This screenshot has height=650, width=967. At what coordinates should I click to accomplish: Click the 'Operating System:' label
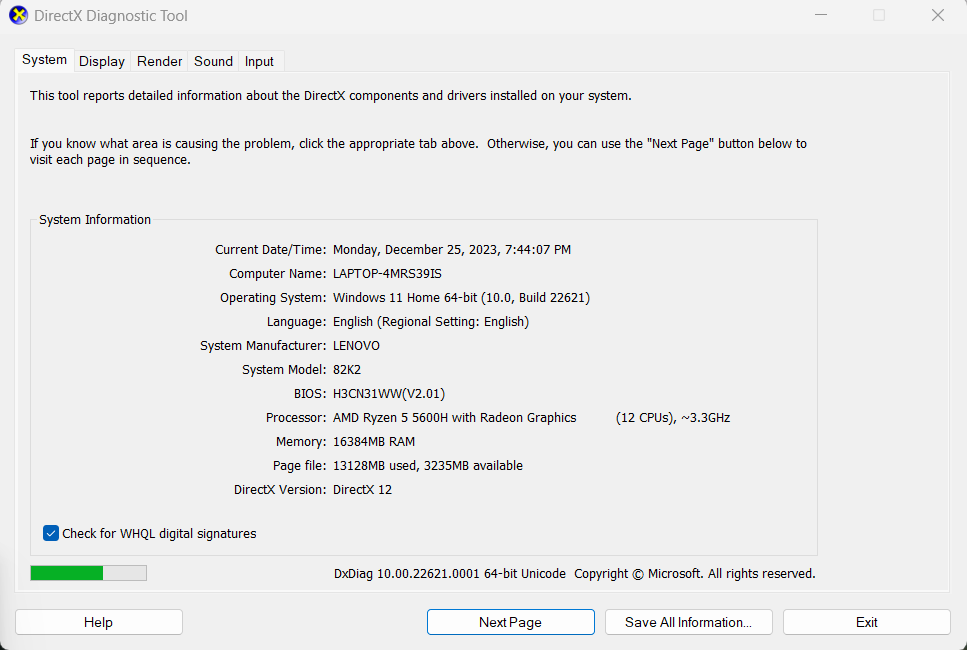(273, 298)
